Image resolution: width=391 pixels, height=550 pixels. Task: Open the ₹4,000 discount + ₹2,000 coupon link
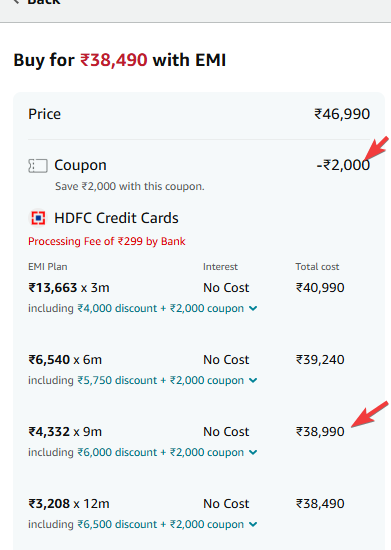click(161, 308)
